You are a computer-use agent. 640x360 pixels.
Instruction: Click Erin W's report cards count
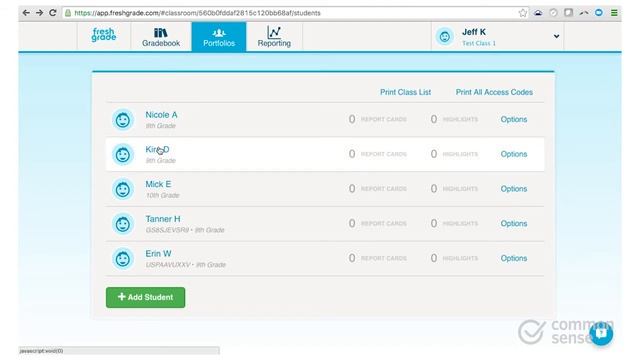(x=377, y=258)
